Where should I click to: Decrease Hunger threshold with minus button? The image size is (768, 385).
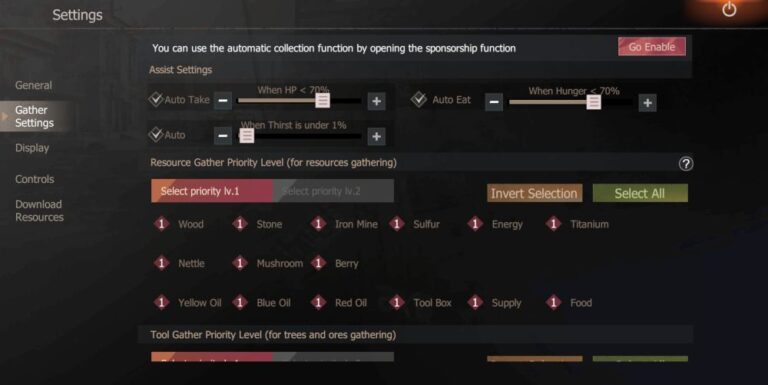point(494,102)
